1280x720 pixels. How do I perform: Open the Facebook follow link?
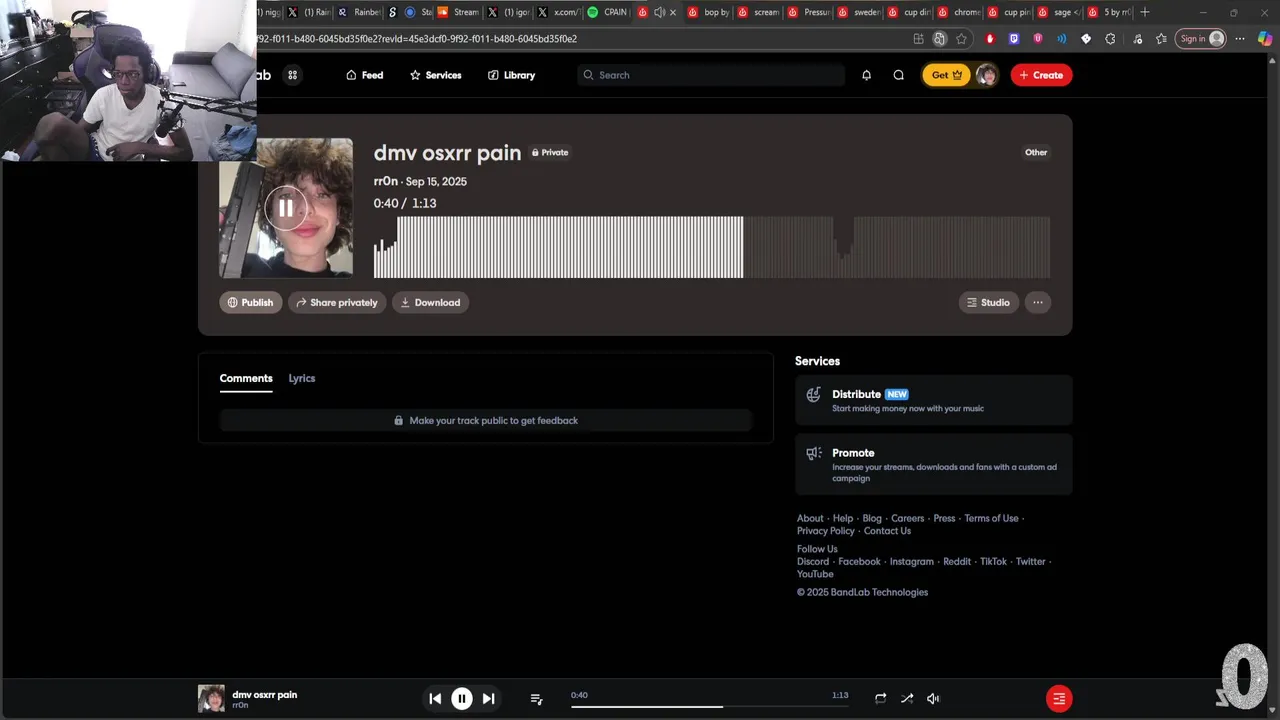pos(859,562)
